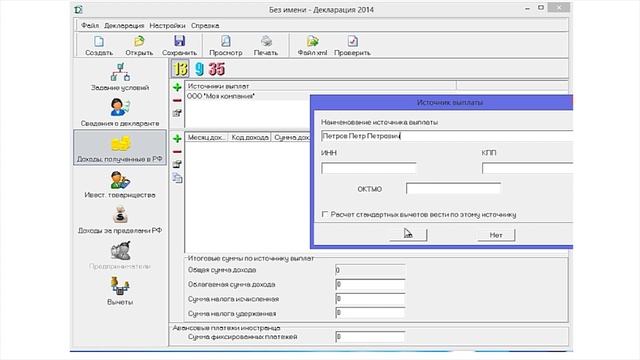Print the declaration with Печать icon

coord(266,46)
